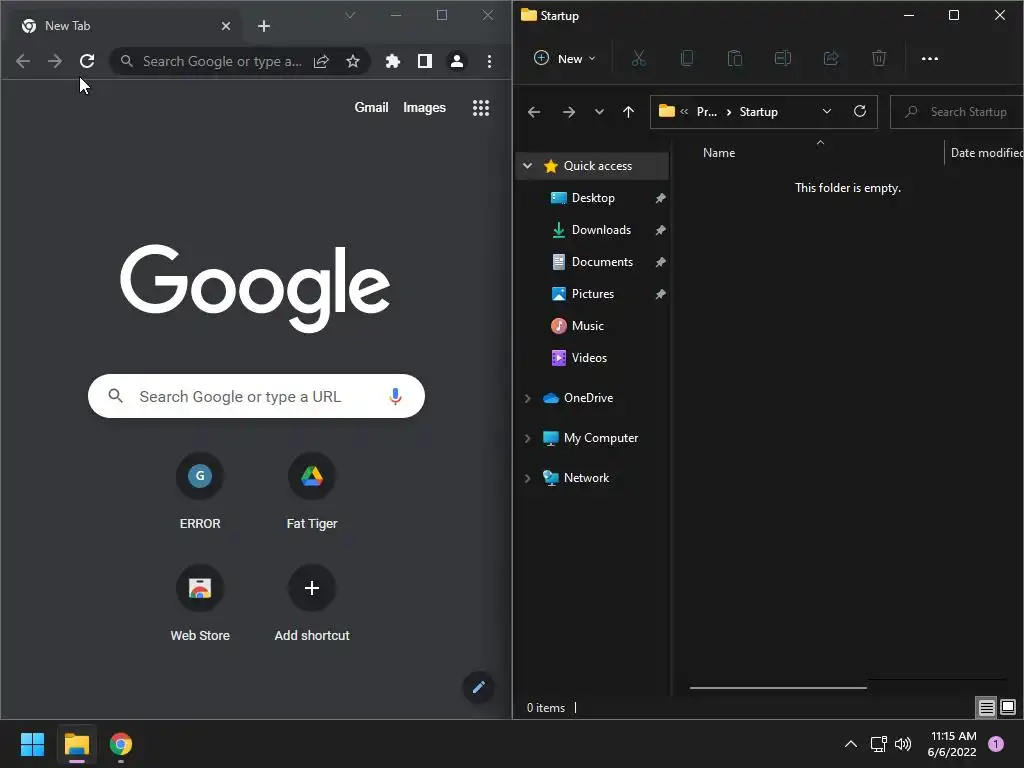The image size is (1024, 768).
Task: Sort by Date modified column
Action: click(986, 153)
